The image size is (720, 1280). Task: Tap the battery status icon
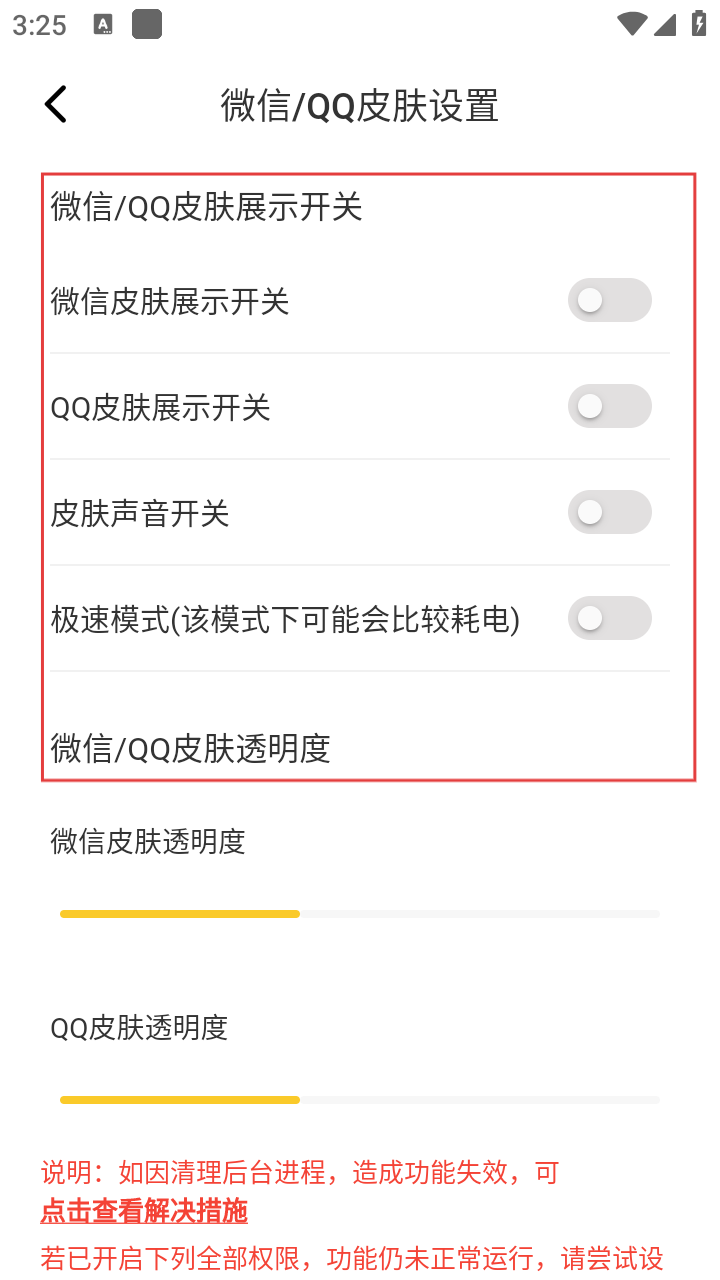pos(699,25)
